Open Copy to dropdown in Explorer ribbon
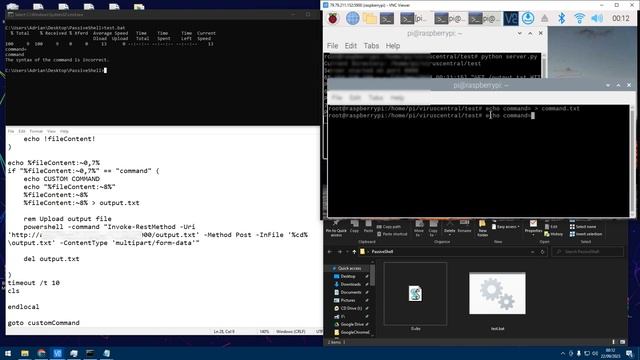640x360 pixels. (x=433, y=229)
